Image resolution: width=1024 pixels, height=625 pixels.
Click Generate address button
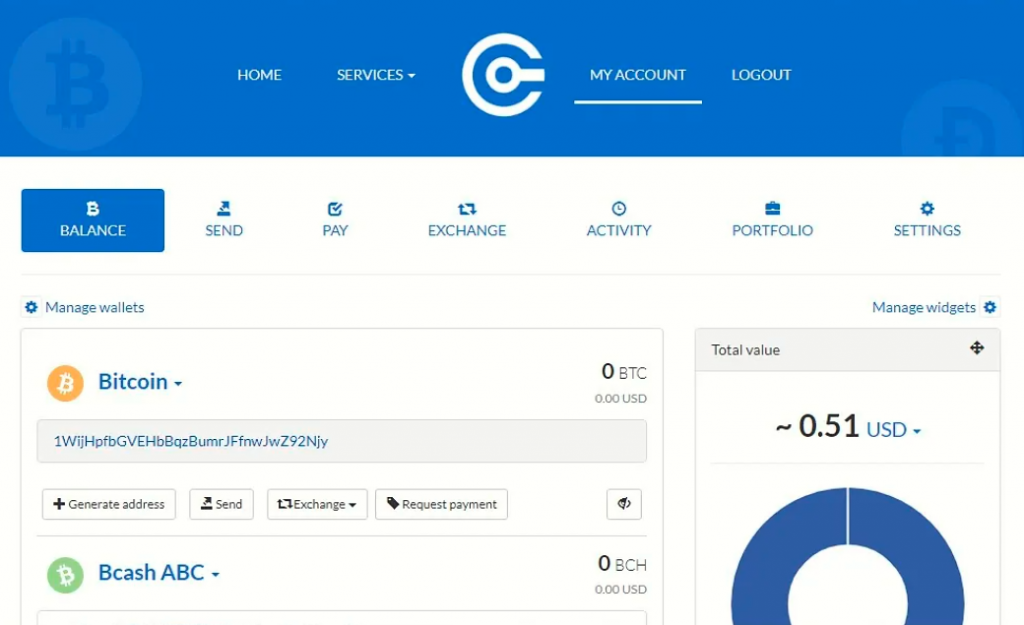point(109,504)
